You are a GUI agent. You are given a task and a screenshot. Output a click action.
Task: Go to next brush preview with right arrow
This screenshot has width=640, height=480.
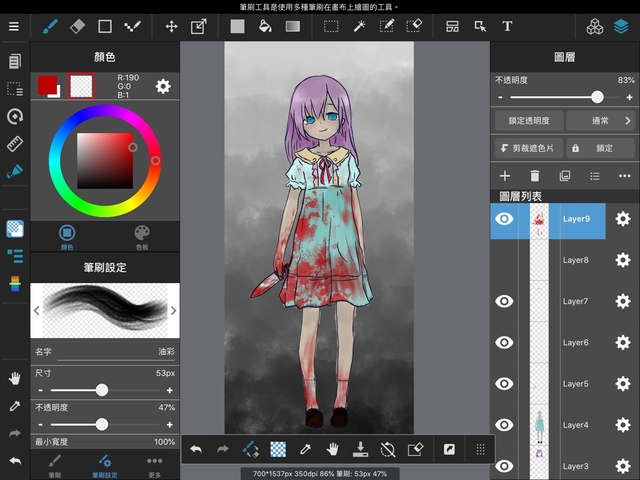point(173,310)
